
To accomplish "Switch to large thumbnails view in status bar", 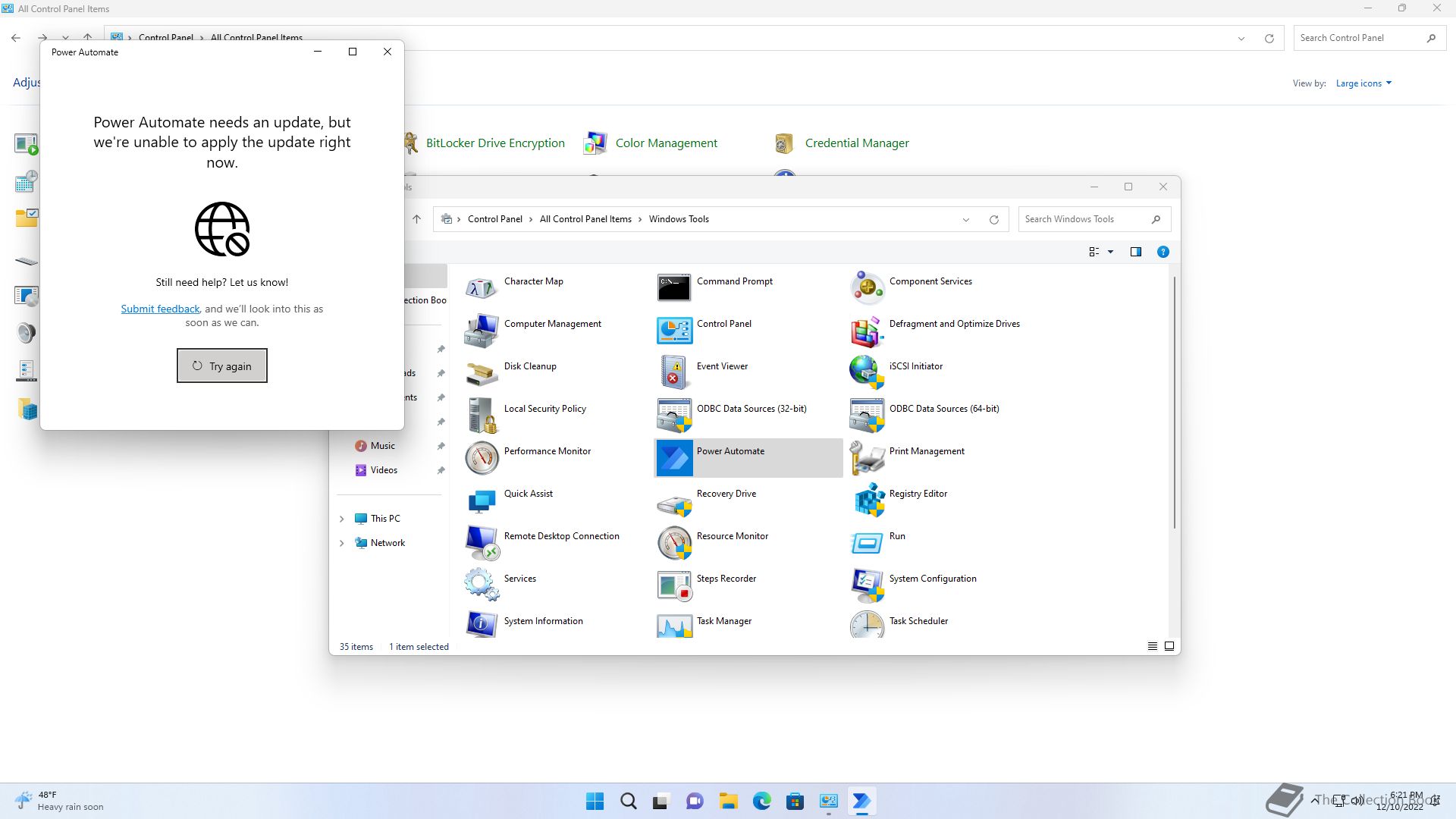I will click(1169, 646).
